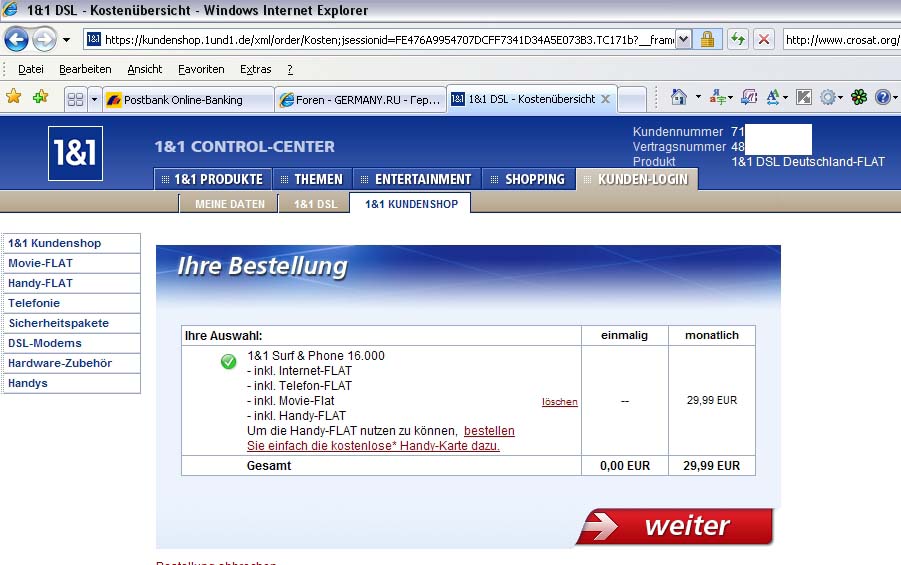Select Movie-FLAT in the left sidebar
Image resolution: width=901 pixels, height=565 pixels.
point(41,263)
